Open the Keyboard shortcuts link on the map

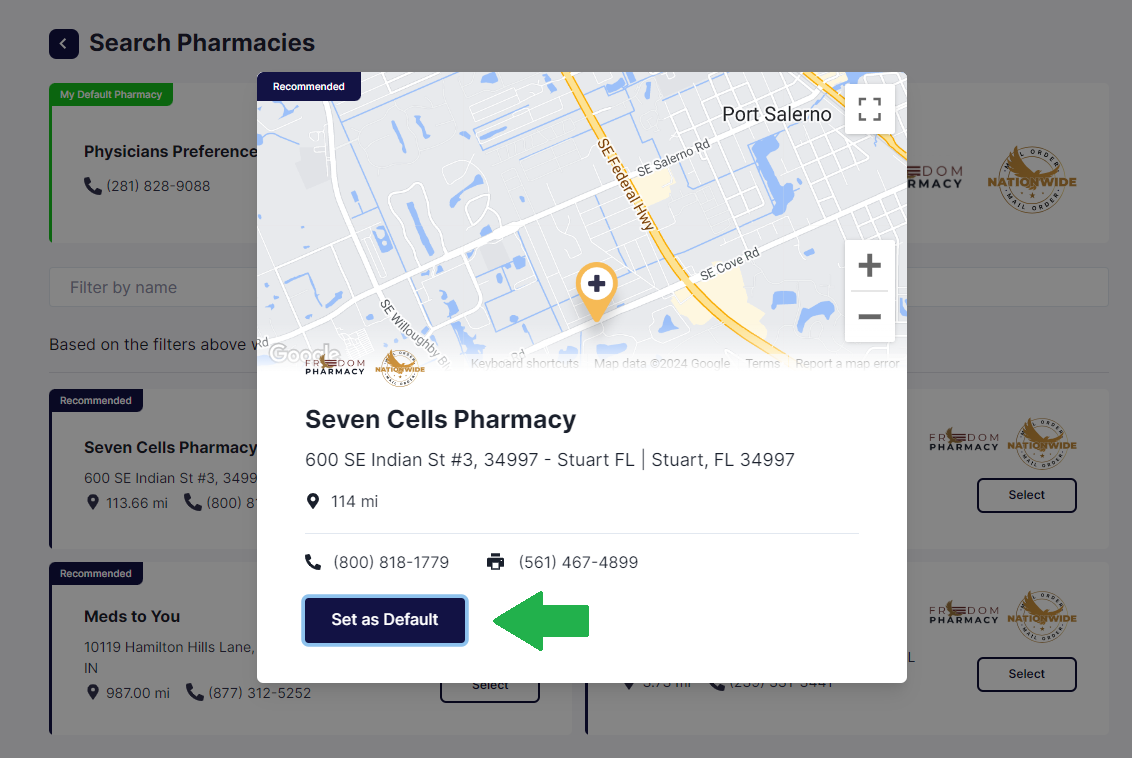[524, 363]
